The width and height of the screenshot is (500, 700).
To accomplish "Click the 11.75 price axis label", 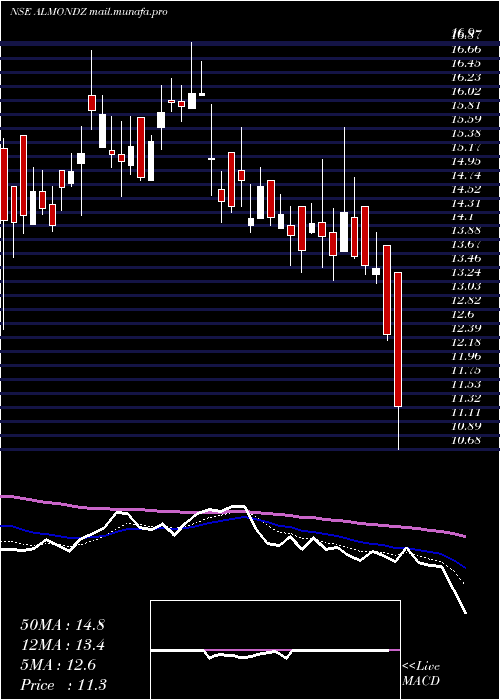I will 466,370.
